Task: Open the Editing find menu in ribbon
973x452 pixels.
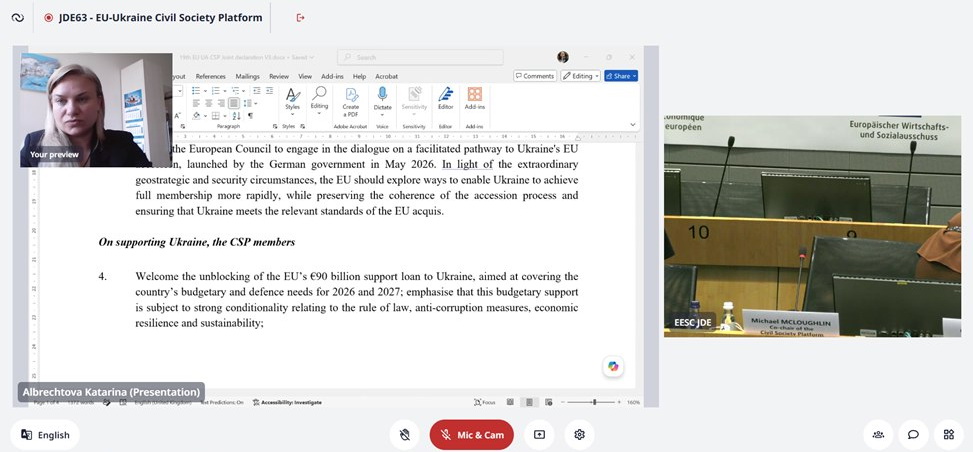Action: (x=320, y=99)
